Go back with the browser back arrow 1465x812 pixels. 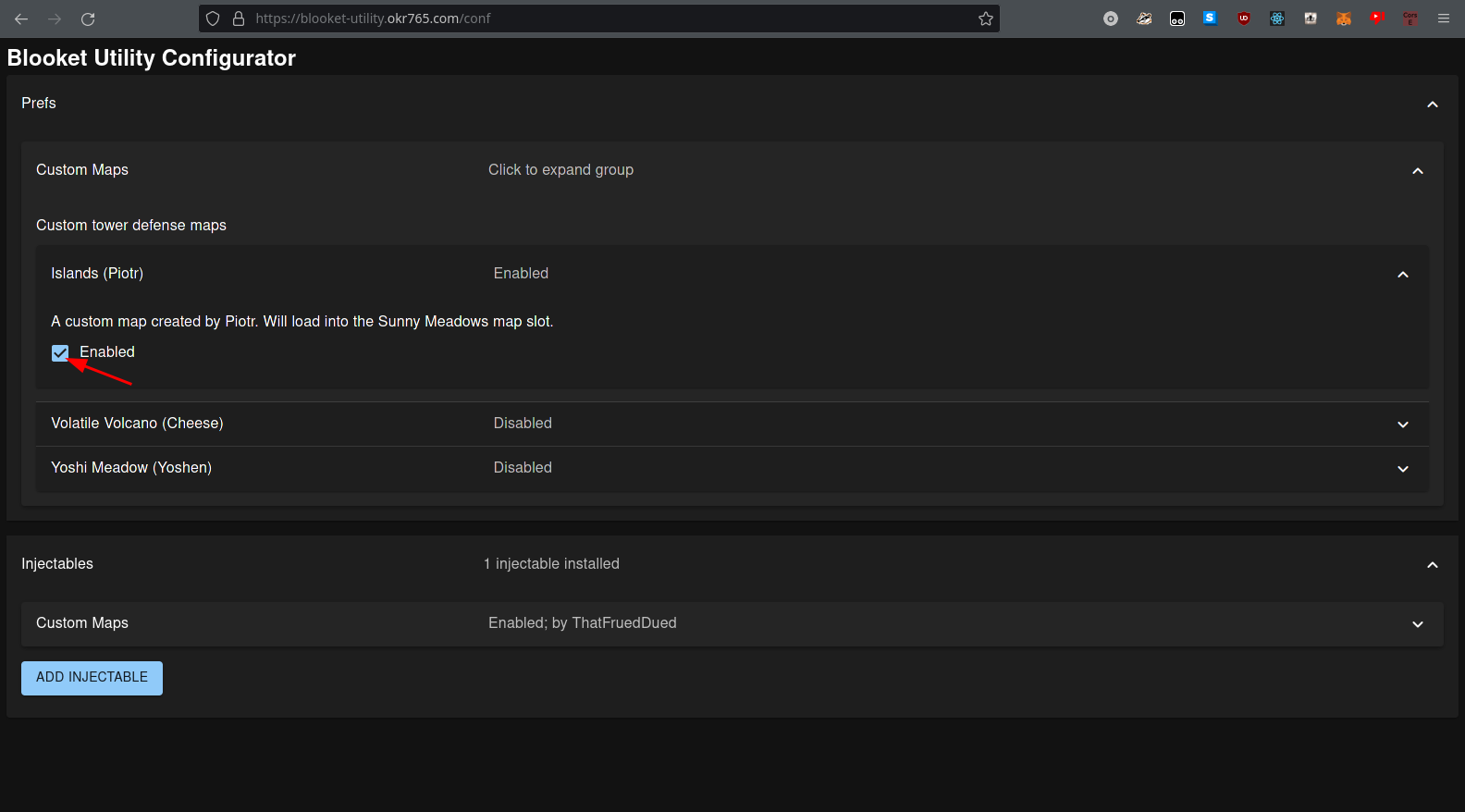(x=21, y=18)
